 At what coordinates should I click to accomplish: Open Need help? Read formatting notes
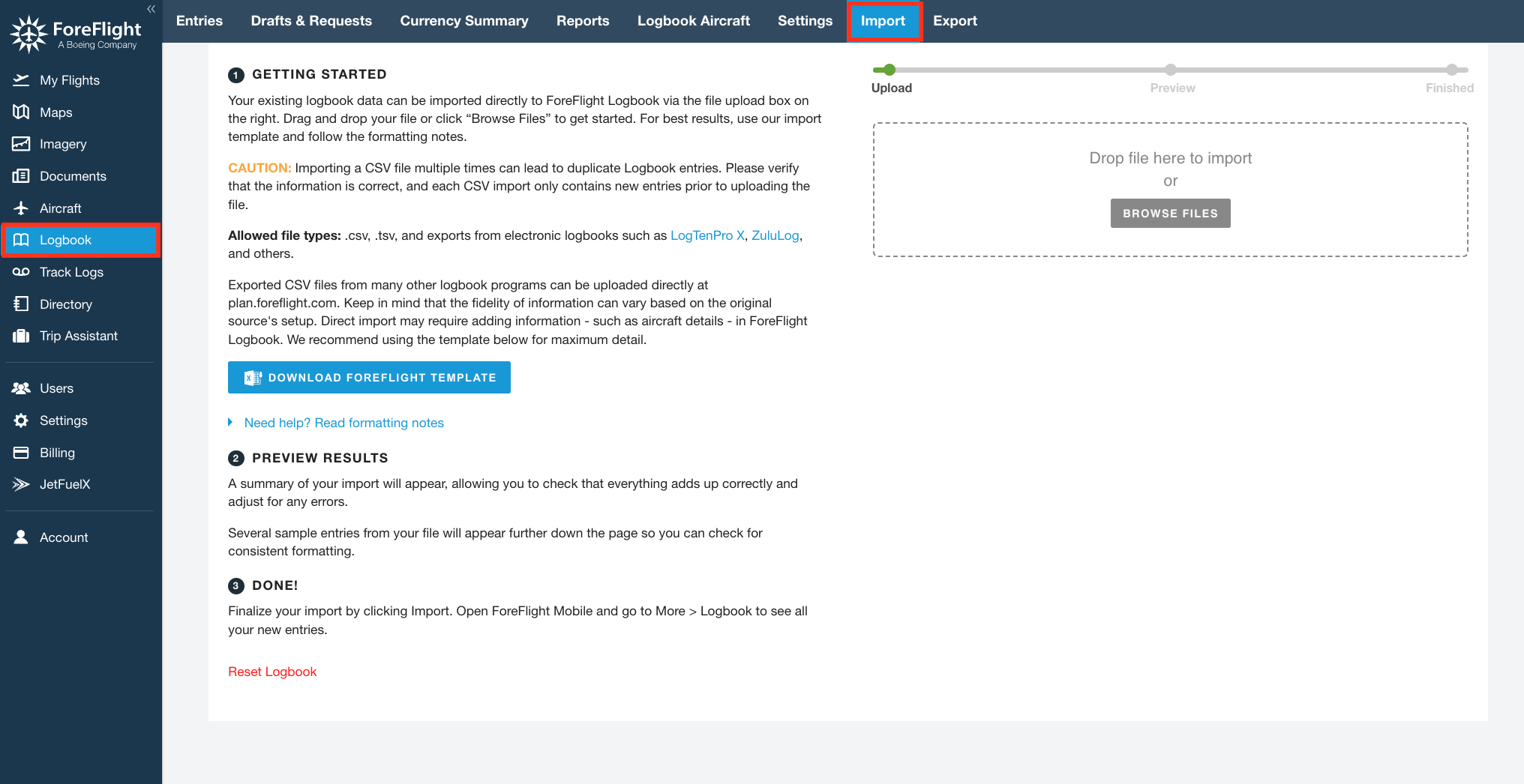pos(344,423)
